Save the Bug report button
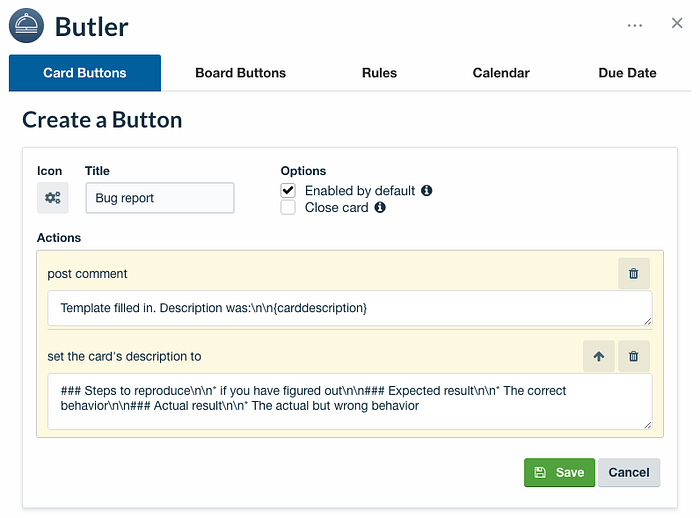The image size is (700, 518). coord(559,472)
